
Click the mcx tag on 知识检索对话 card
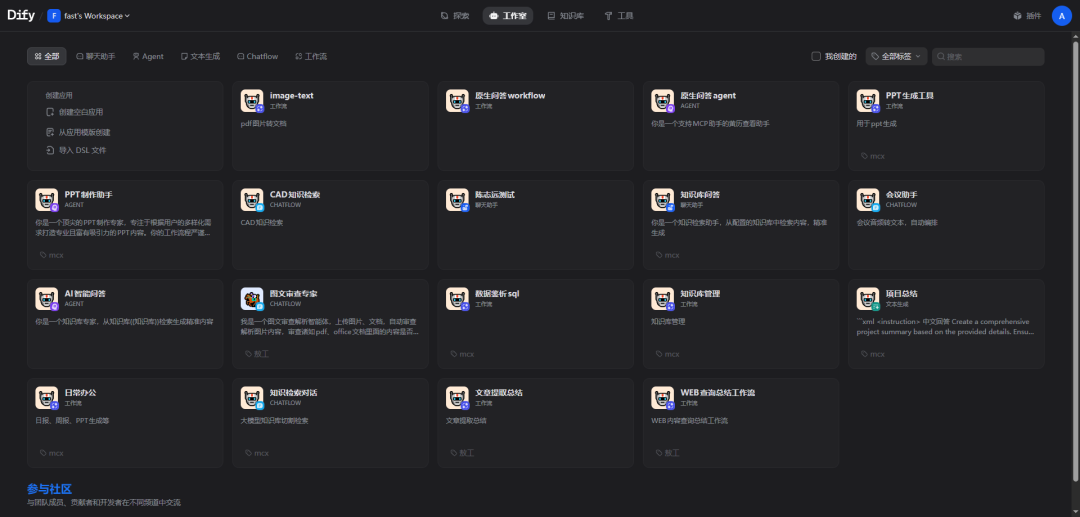coord(261,453)
